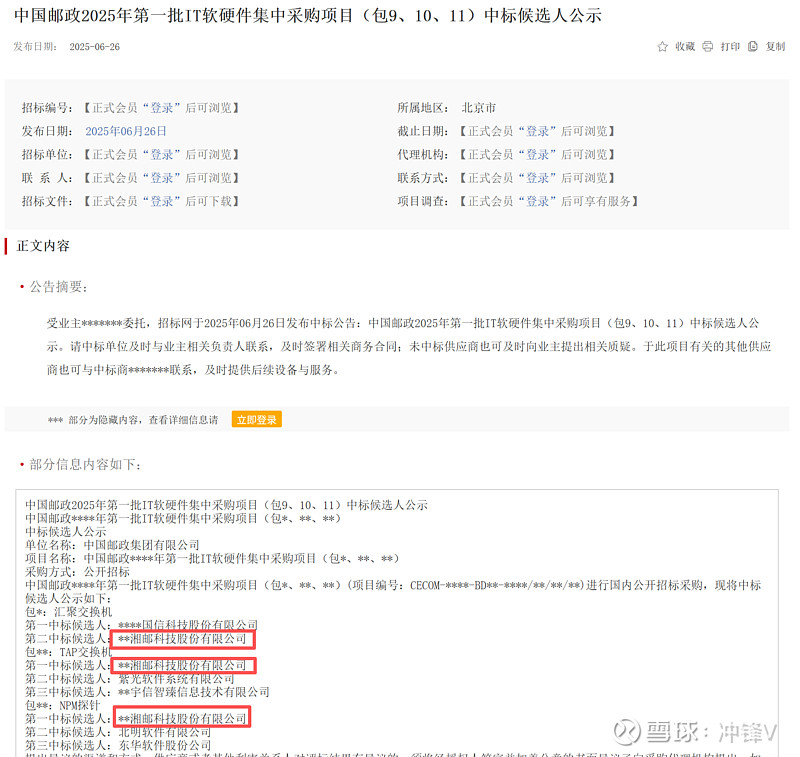This screenshot has height=757, width=800.
Task: Click 东华软件股份公司 candidate line
Action: pyautogui.click(x=118, y=745)
